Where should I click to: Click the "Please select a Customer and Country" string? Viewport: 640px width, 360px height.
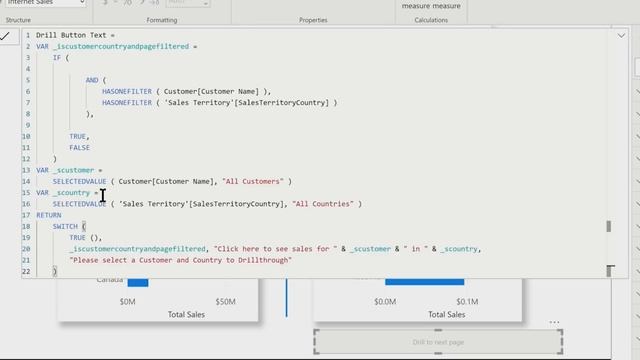(180, 260)
